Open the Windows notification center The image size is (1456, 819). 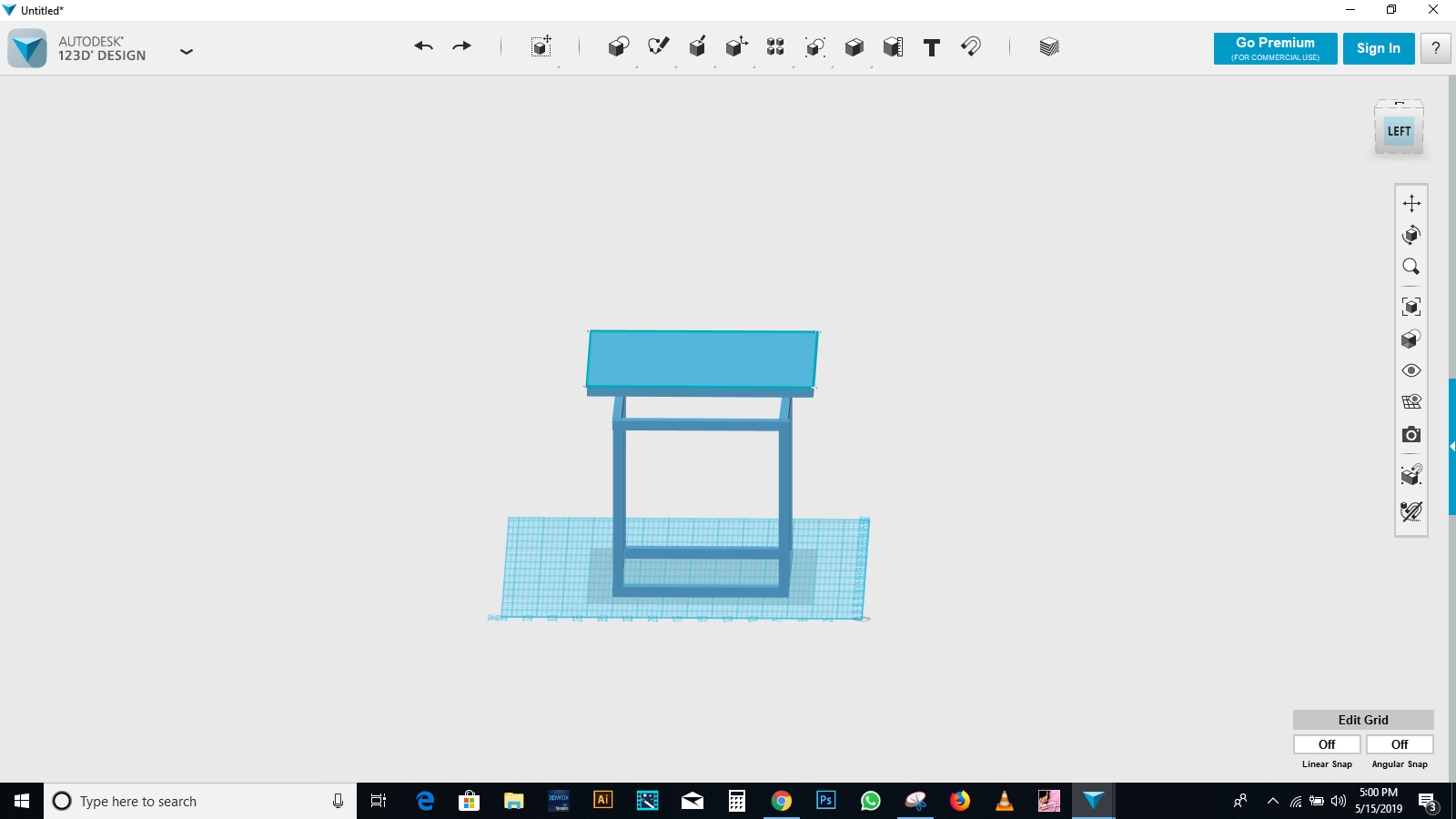point(1427,801)
